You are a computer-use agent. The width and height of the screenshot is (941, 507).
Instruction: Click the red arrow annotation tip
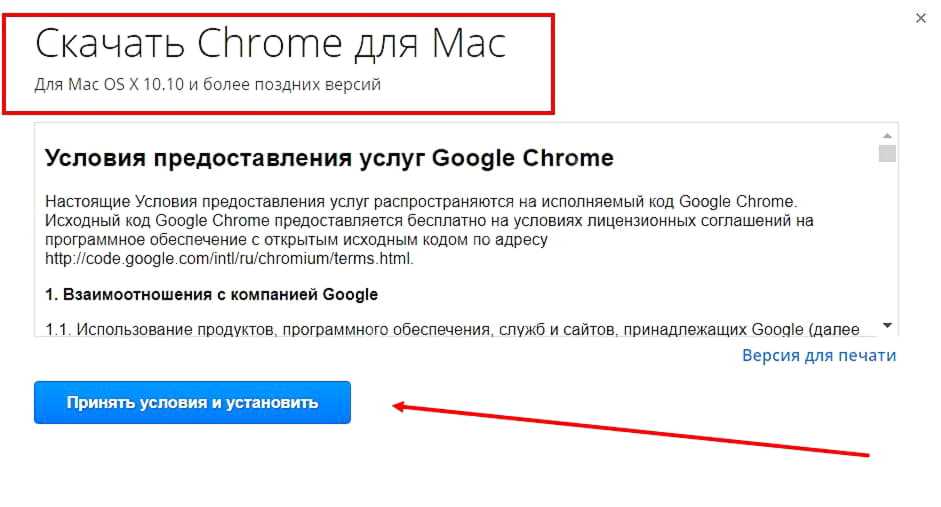(x=396, y=407)
